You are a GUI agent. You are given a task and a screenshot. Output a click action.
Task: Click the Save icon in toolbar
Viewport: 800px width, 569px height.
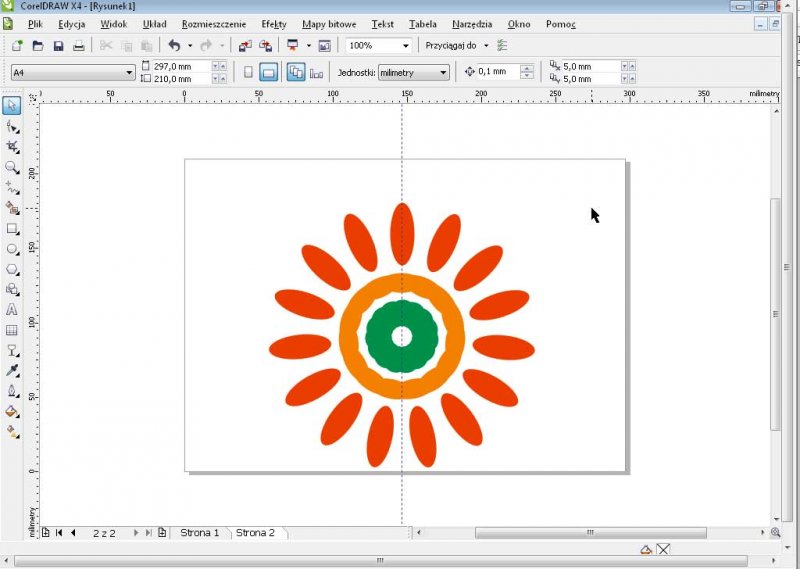(58, 45)
